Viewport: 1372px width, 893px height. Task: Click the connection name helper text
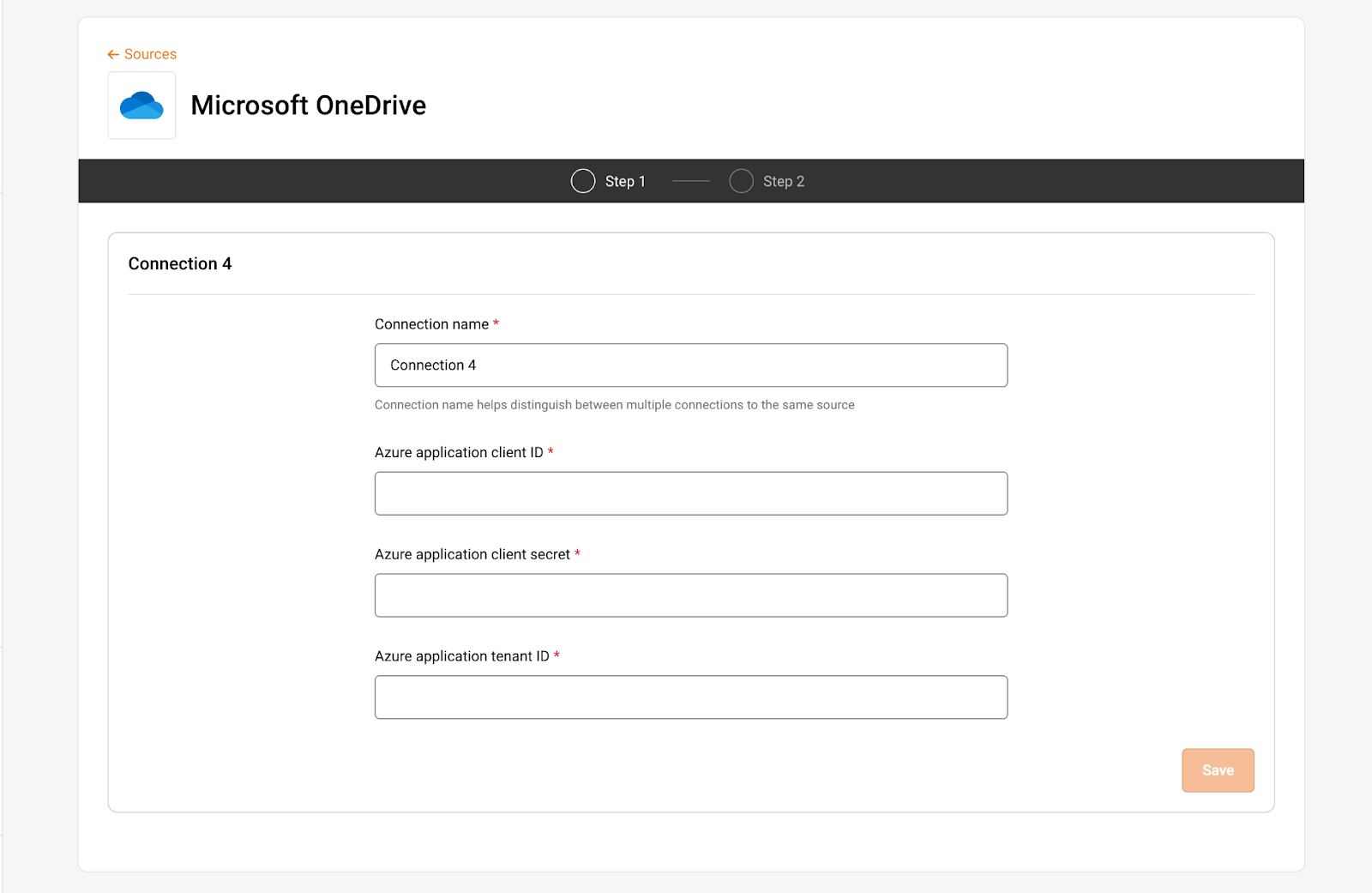click(x=614, y=405)
